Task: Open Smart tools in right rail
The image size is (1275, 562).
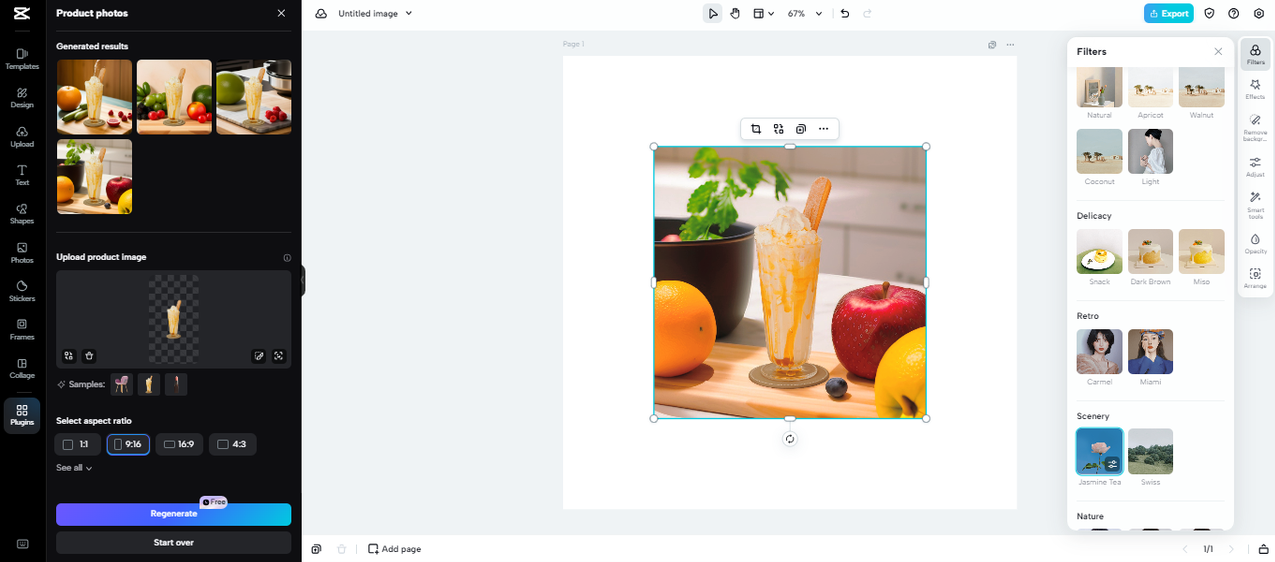Action: [1255, 204]
